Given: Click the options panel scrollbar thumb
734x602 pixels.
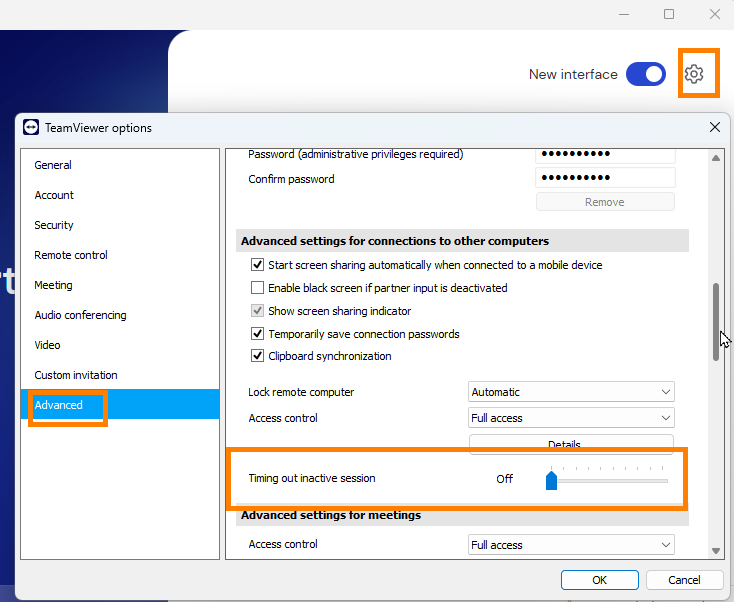Looking at the screenshot, I should (715, 322).
